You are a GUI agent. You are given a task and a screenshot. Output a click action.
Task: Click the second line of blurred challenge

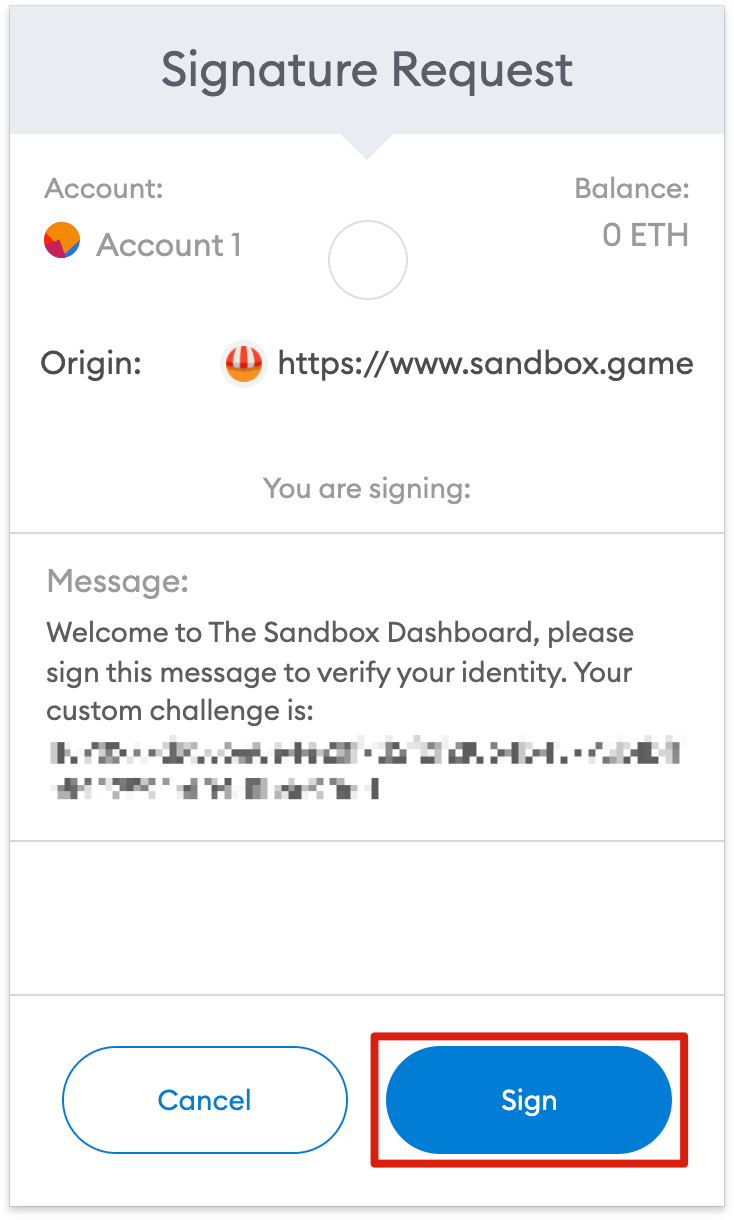217,789
